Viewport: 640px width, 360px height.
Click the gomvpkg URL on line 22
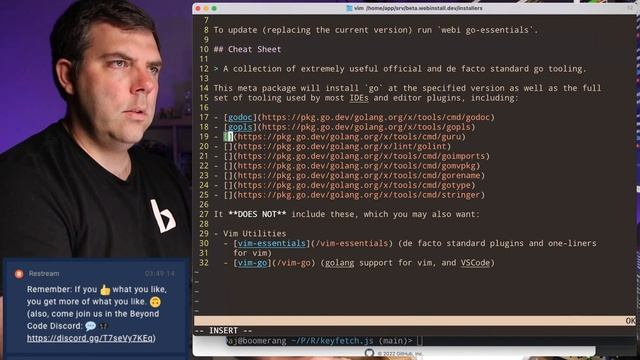tap(356, 166)
